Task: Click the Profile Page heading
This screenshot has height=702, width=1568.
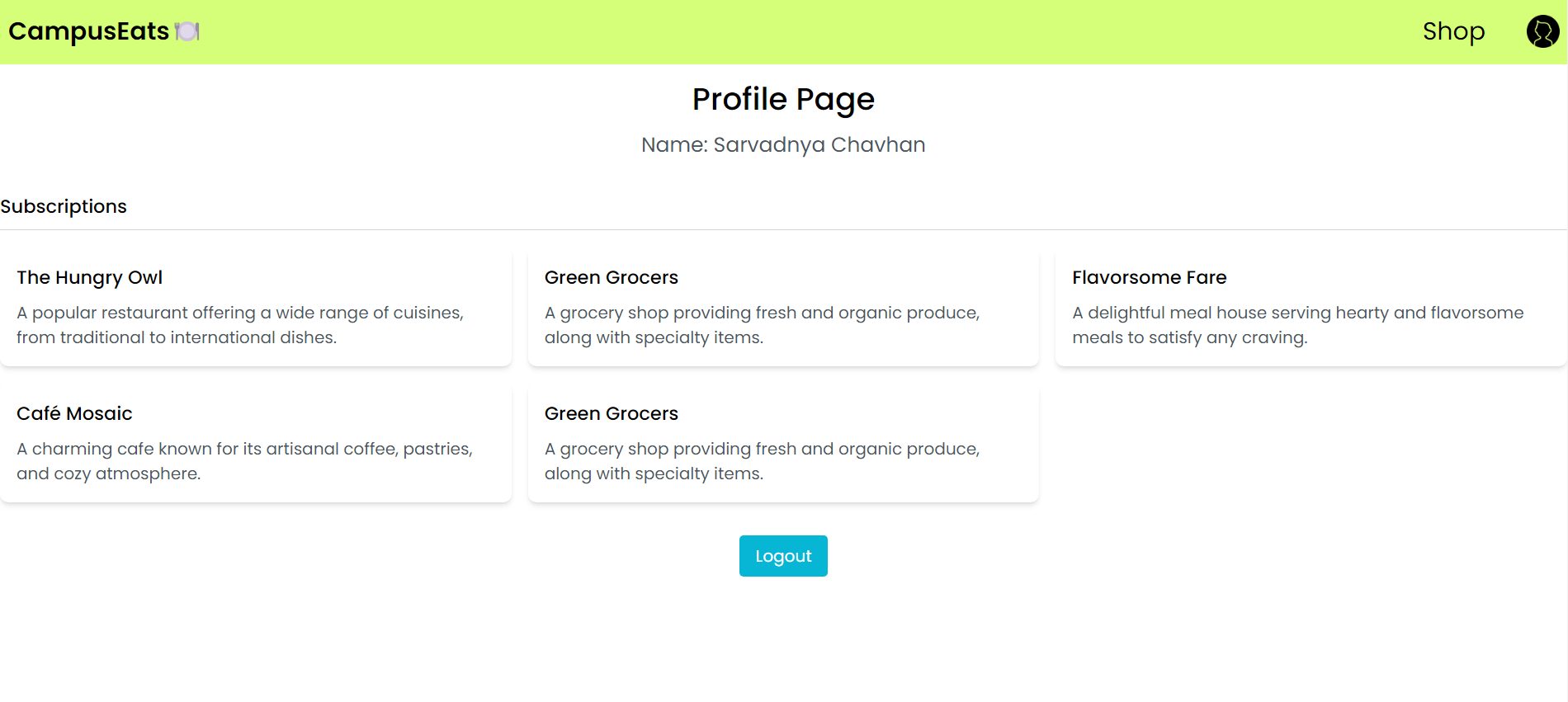Action: click(x=783, y=99)
